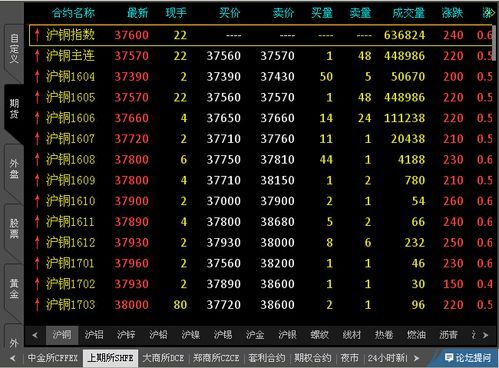Sort by 现手 column header
This screenshot has width=499, height=368.
[176, 13]
